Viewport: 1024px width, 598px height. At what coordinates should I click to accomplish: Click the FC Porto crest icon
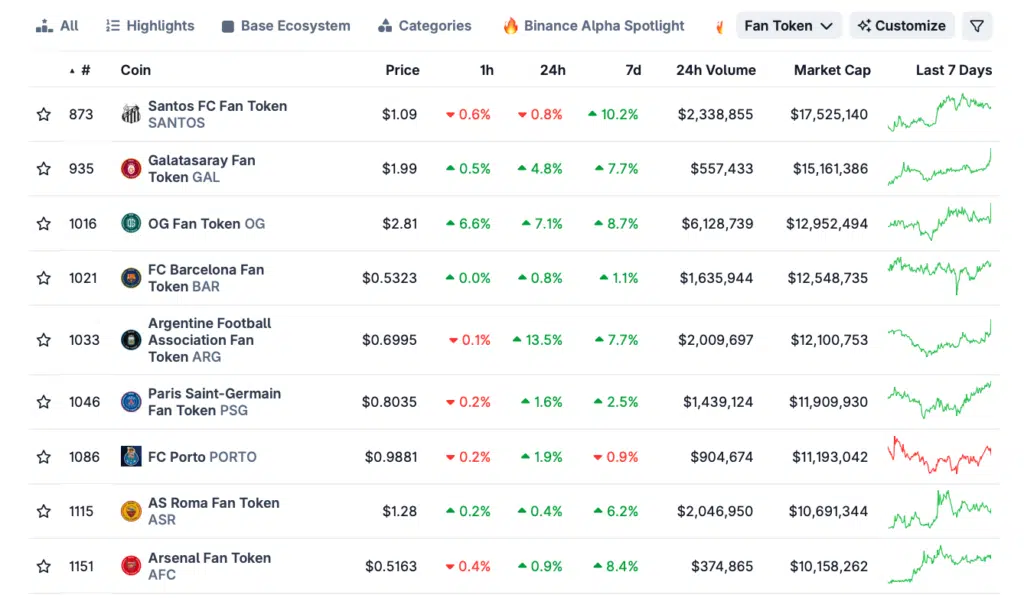click(x=131, y=457)
